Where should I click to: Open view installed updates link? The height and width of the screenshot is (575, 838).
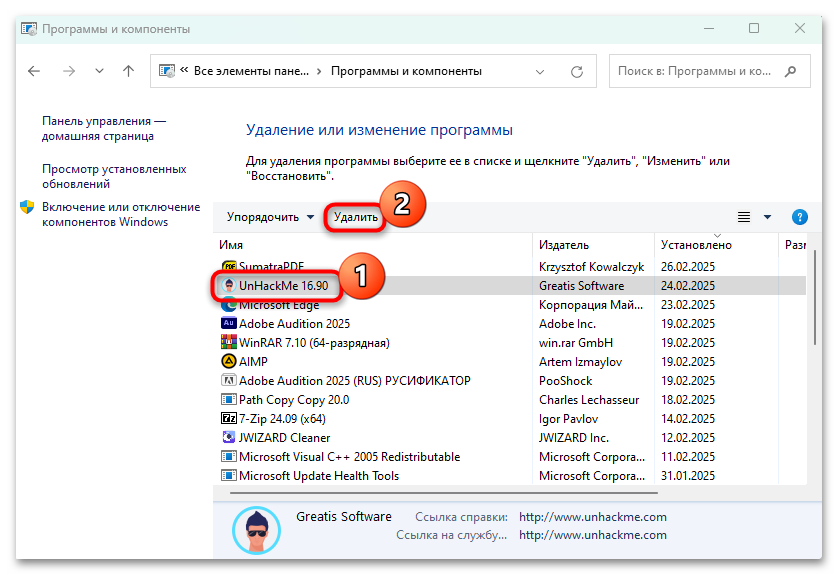coord(114,176)
